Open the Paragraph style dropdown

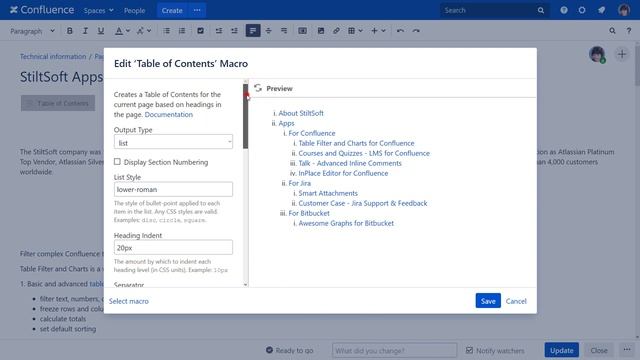point(32,31)
